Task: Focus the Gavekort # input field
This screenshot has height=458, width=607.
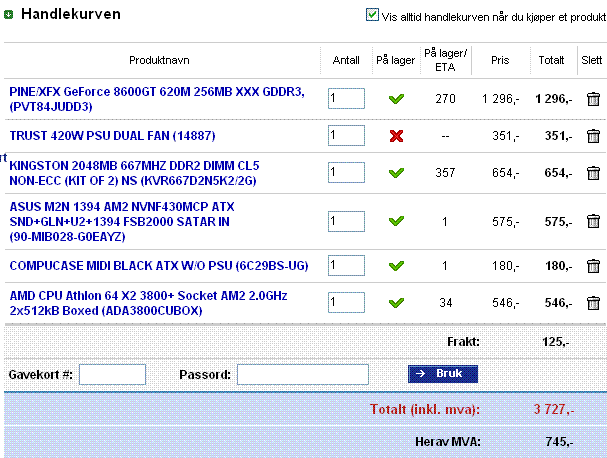Action: [112, 374]
